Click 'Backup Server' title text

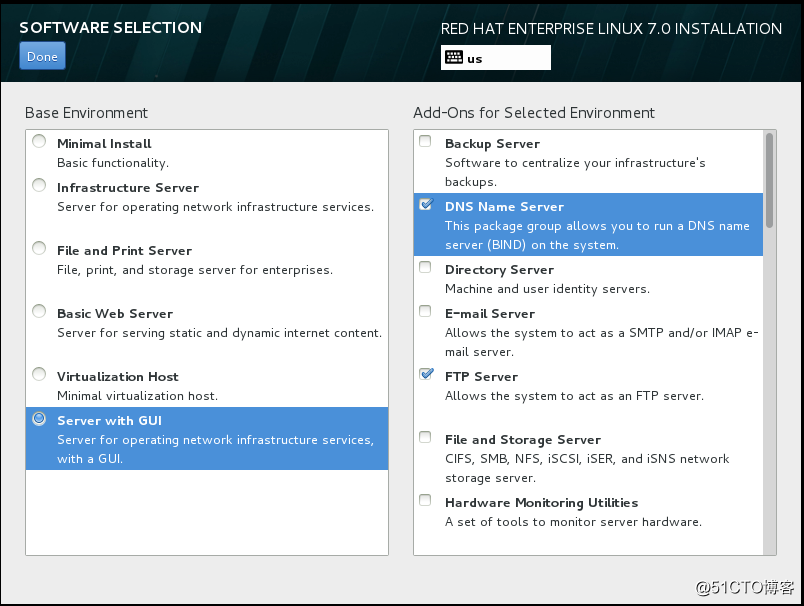[492, 144]
